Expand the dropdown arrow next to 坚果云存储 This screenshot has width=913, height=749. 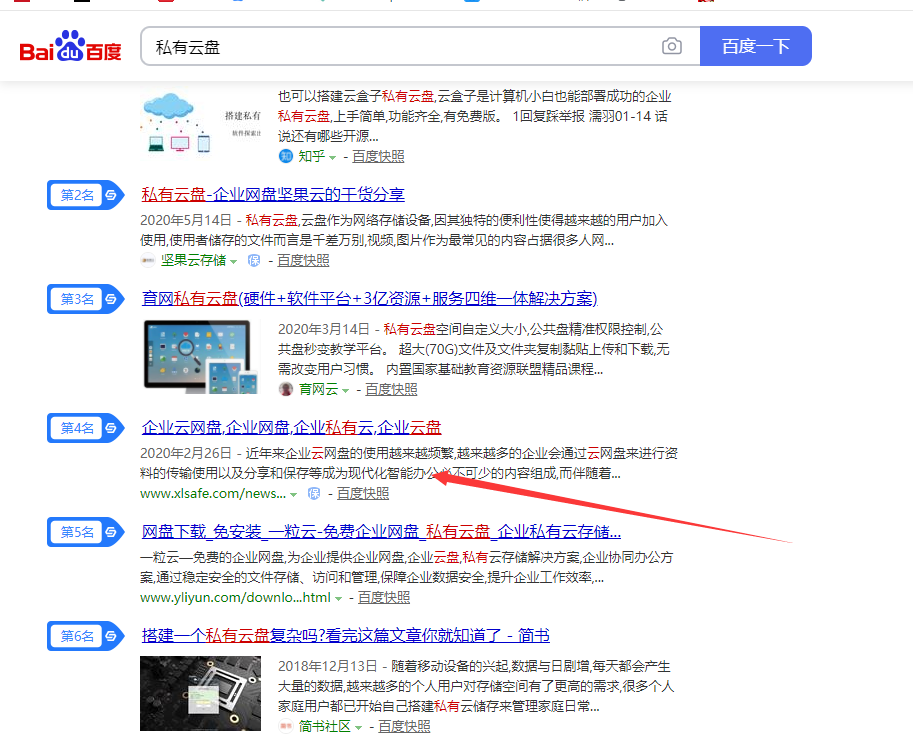(233, 262)
